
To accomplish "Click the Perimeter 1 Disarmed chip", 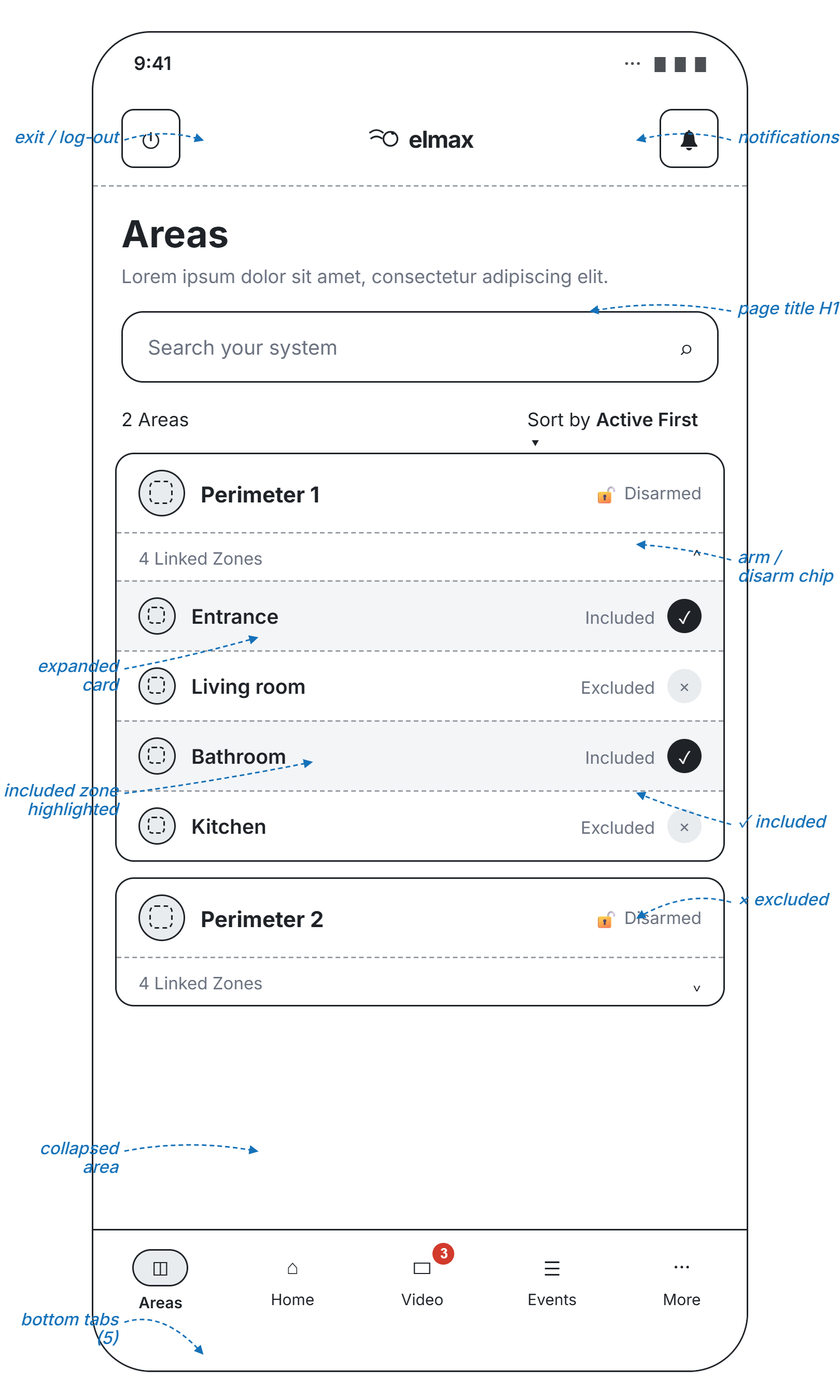I will pos(649,494).
